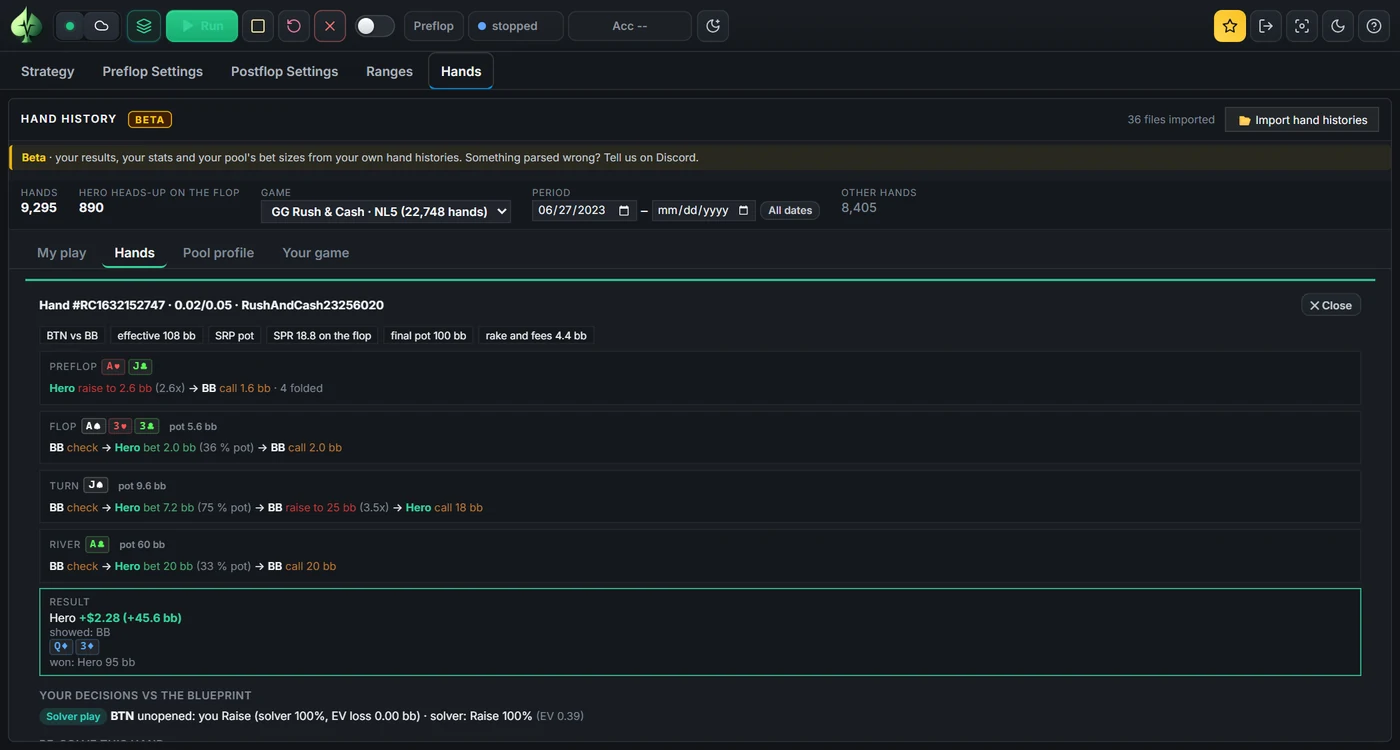Flip the toolbar toggle switch
The image size is (1400, 750).
coord(375,26)
